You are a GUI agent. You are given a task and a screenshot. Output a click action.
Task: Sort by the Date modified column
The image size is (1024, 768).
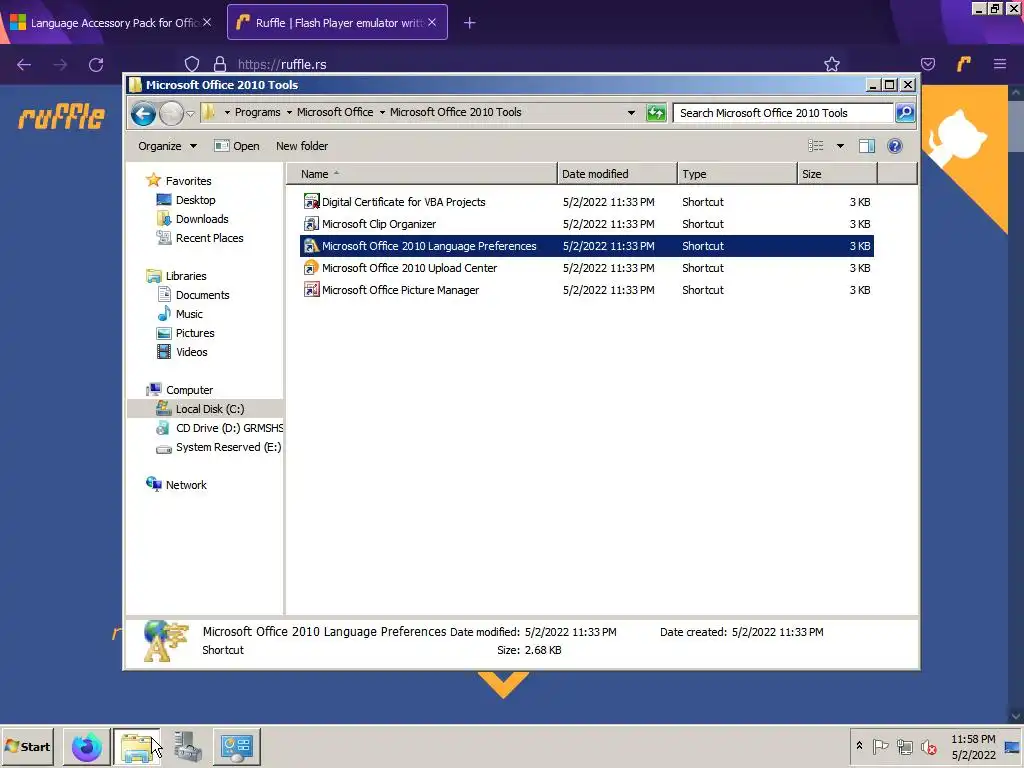tap(617, 174)
